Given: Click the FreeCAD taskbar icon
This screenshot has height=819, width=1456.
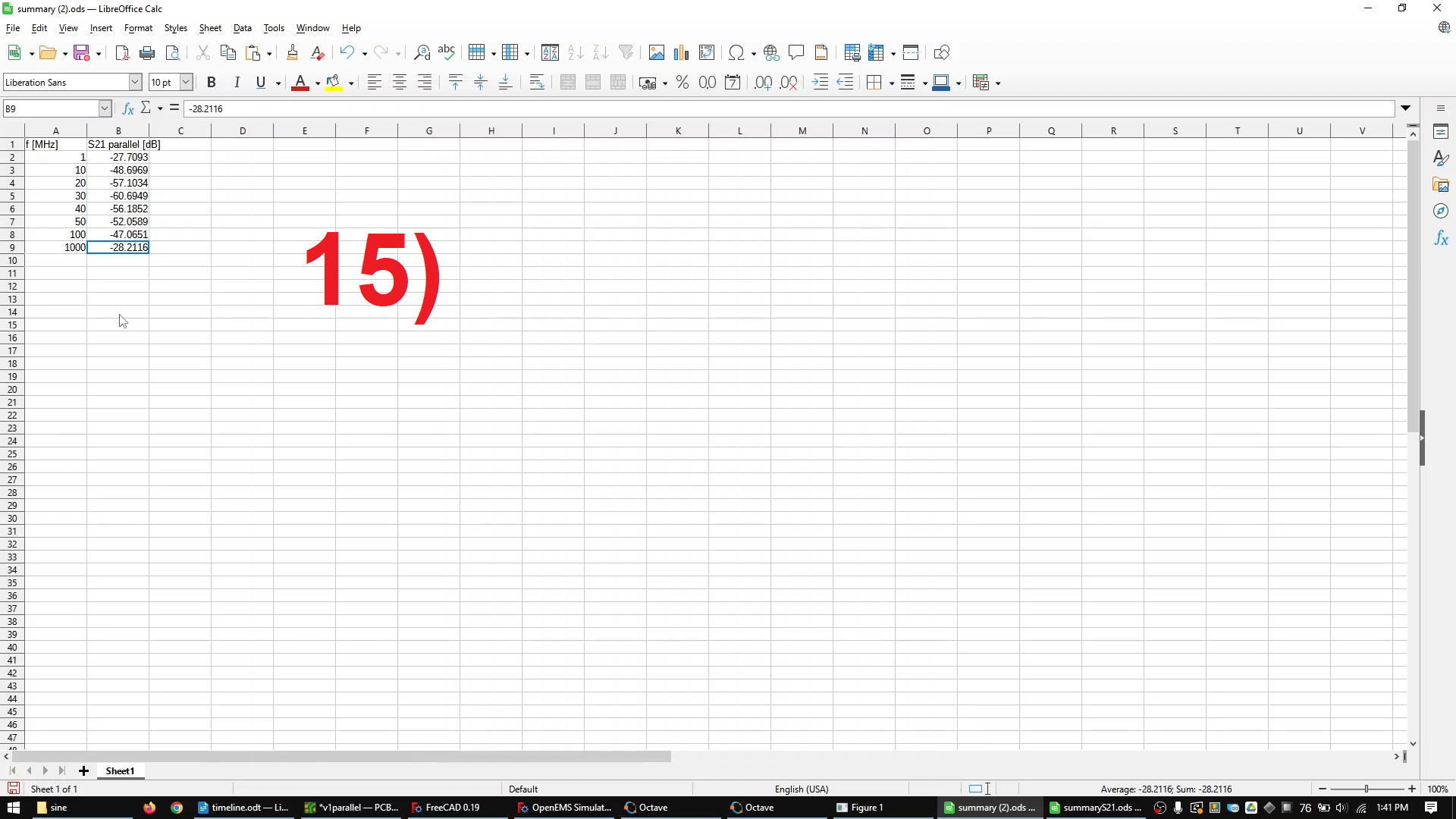Looking at the screenshot, I should coord(452,807).
